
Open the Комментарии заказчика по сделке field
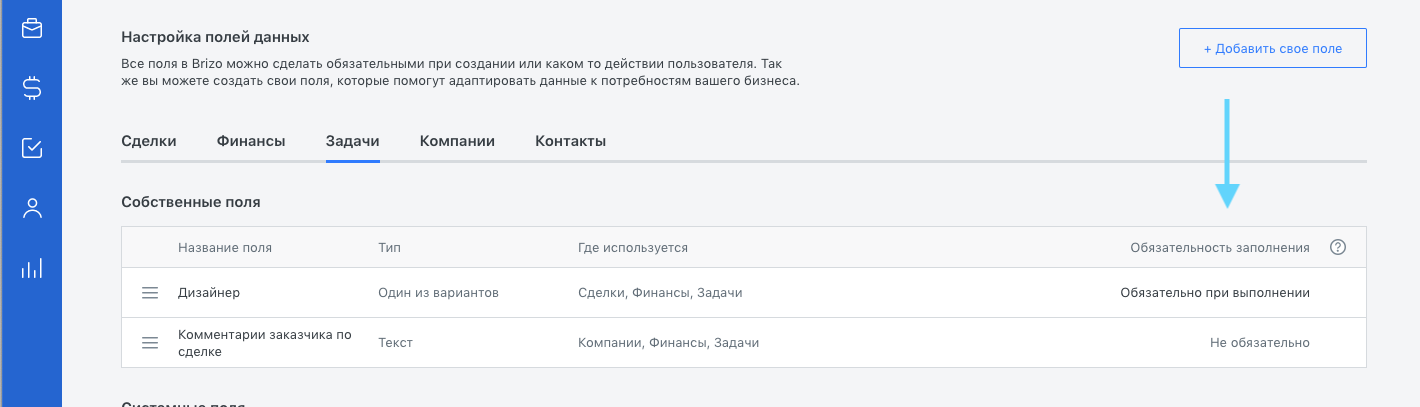click(x=265, y=343)
